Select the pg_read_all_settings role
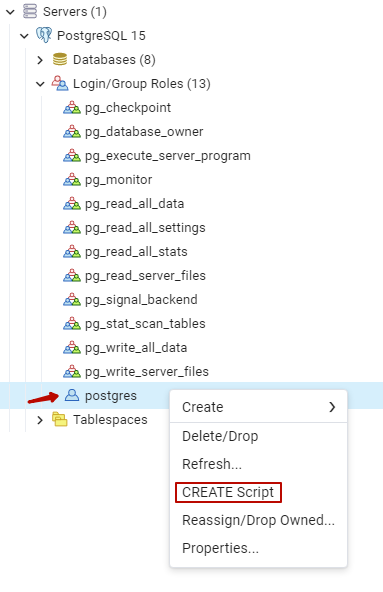This screenshot has width=383, height=592. coord(145,228)
